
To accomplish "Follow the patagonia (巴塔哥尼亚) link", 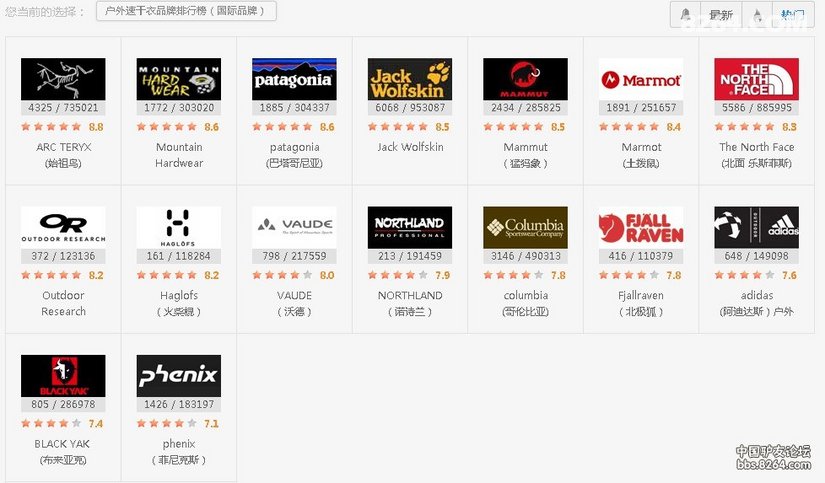I will pos(294,155).
